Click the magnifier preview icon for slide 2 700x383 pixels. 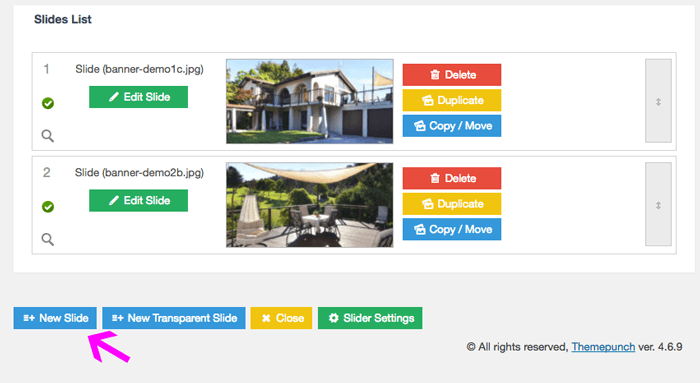48,239
